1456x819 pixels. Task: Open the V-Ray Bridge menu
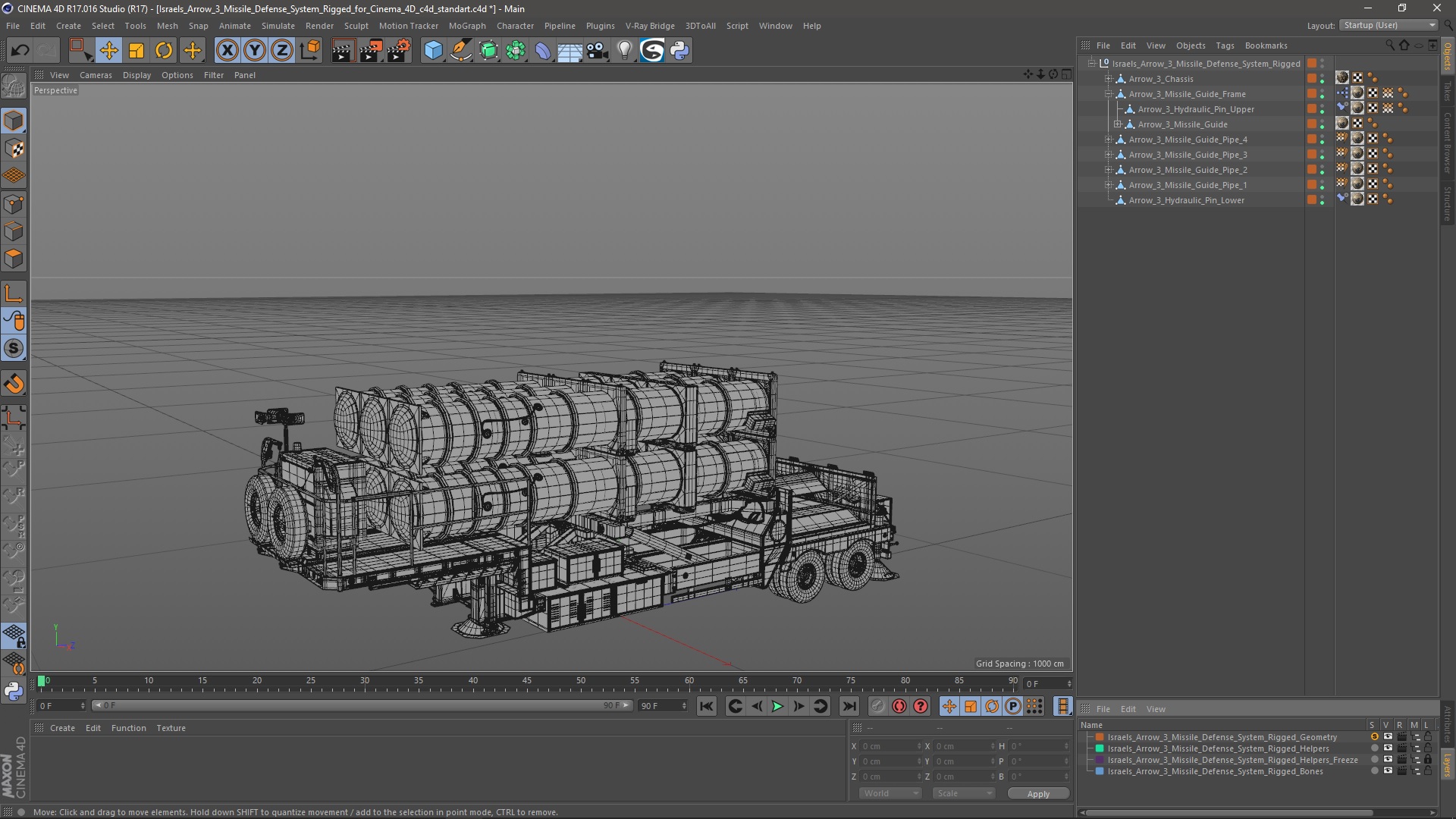coord(650,26)
